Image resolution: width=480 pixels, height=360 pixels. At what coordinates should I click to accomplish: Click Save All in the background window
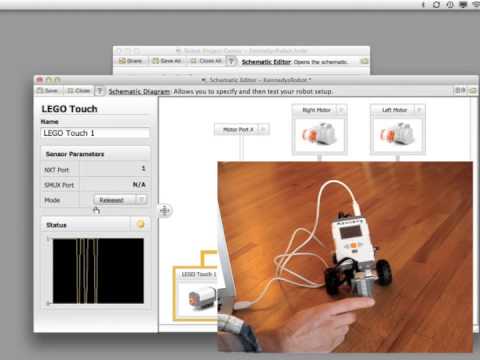point(166,61)
